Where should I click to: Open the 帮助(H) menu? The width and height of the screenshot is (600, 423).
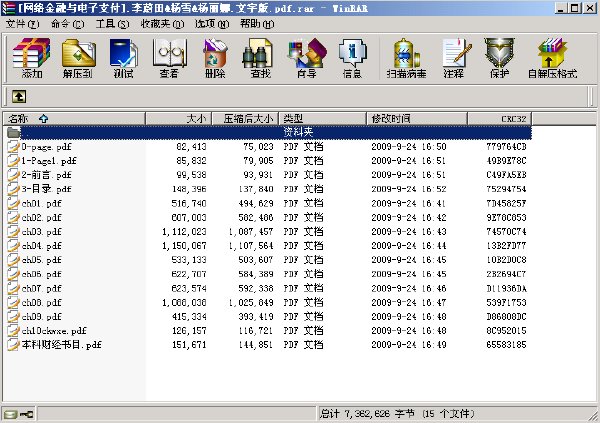click(x=257, y=24)
